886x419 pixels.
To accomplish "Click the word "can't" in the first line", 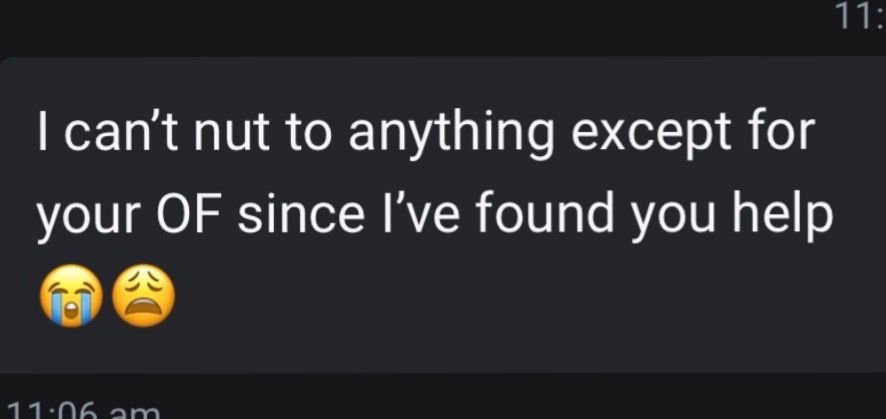I will tap(118, 136).
